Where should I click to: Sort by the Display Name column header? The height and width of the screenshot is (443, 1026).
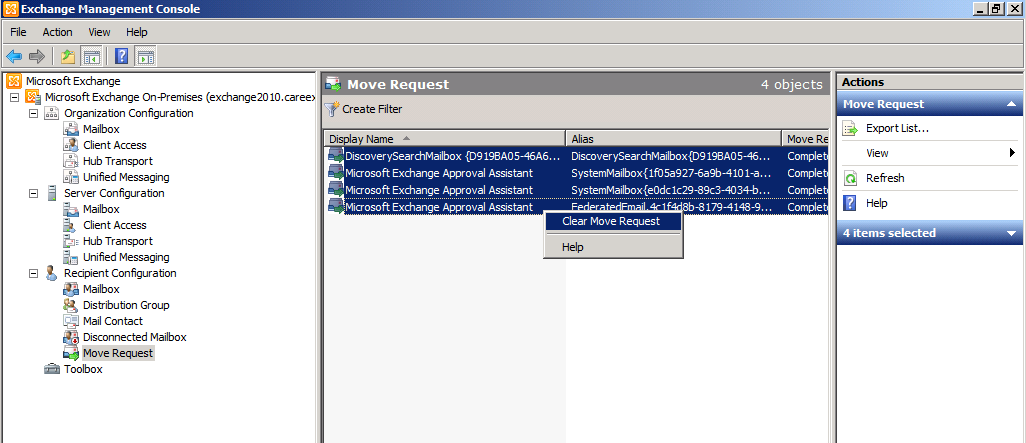(444, 139)
